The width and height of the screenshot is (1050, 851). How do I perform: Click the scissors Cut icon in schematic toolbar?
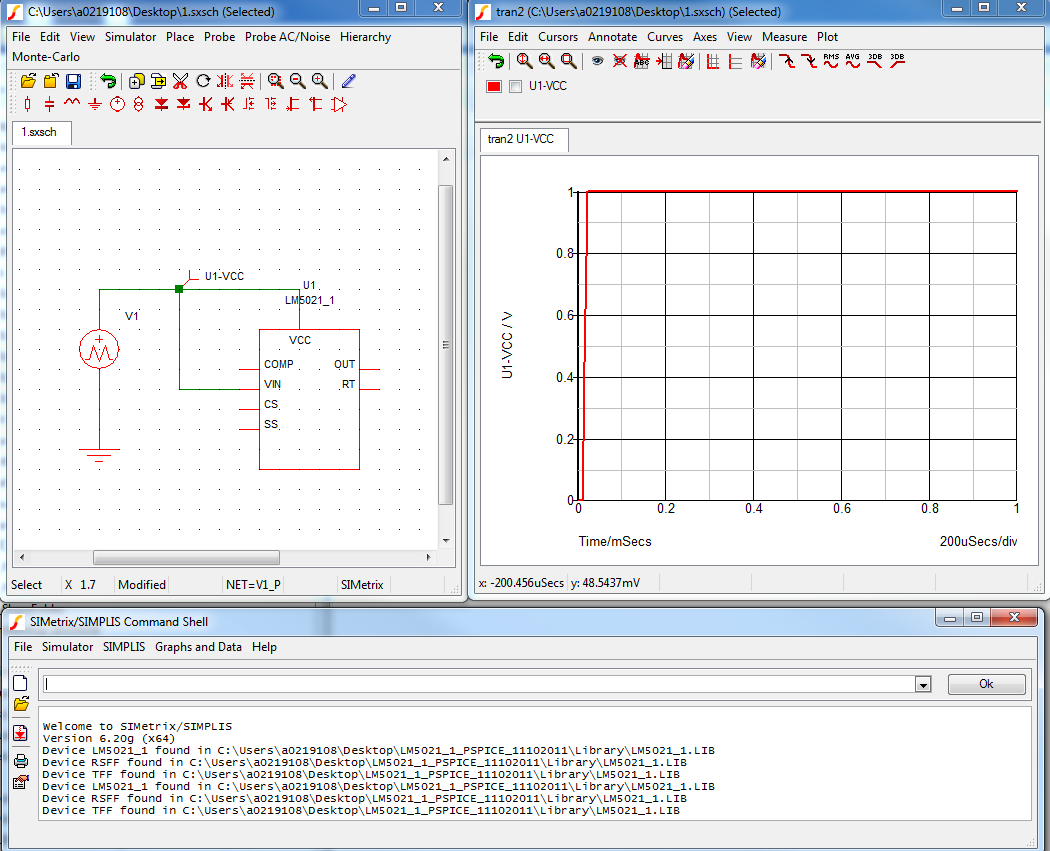pos(181,81)
